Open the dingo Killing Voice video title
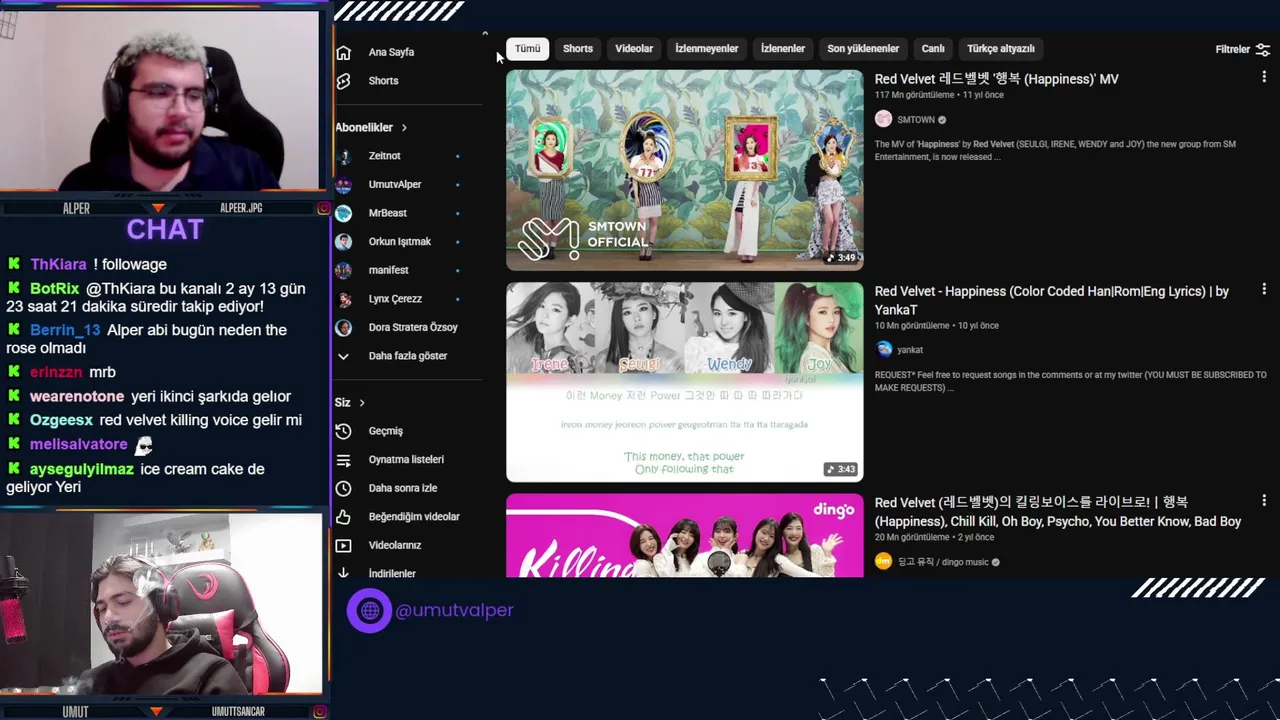Image resolution: width=1280 pixels, height=720 pixels. tap(1058, 512)
